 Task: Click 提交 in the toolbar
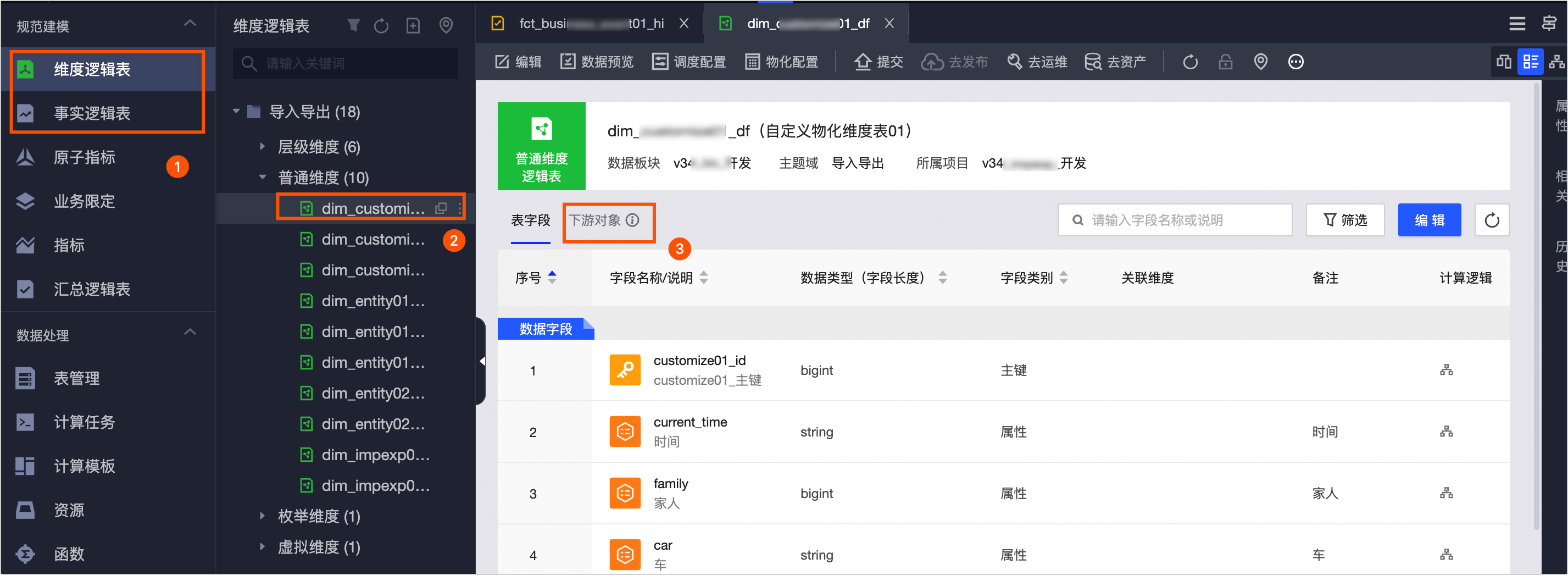click(x=879, y=62)
